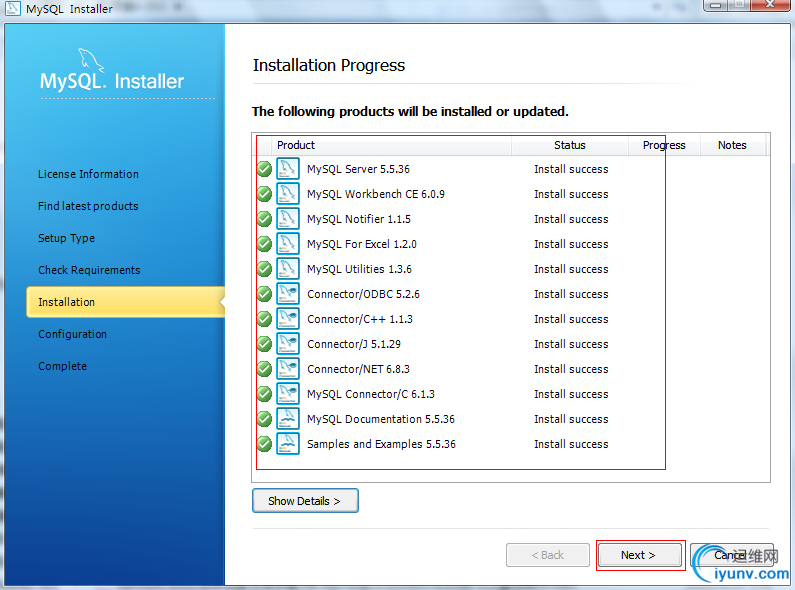
Task: Click green checkmark beside MySQL Utilities 1.3.6
Action: point(265,269)
